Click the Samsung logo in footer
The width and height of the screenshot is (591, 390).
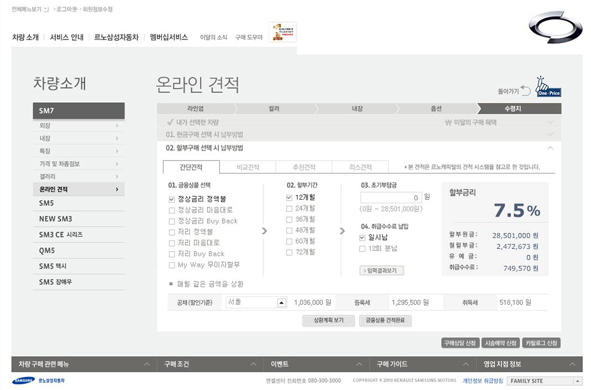pos(23,381)
